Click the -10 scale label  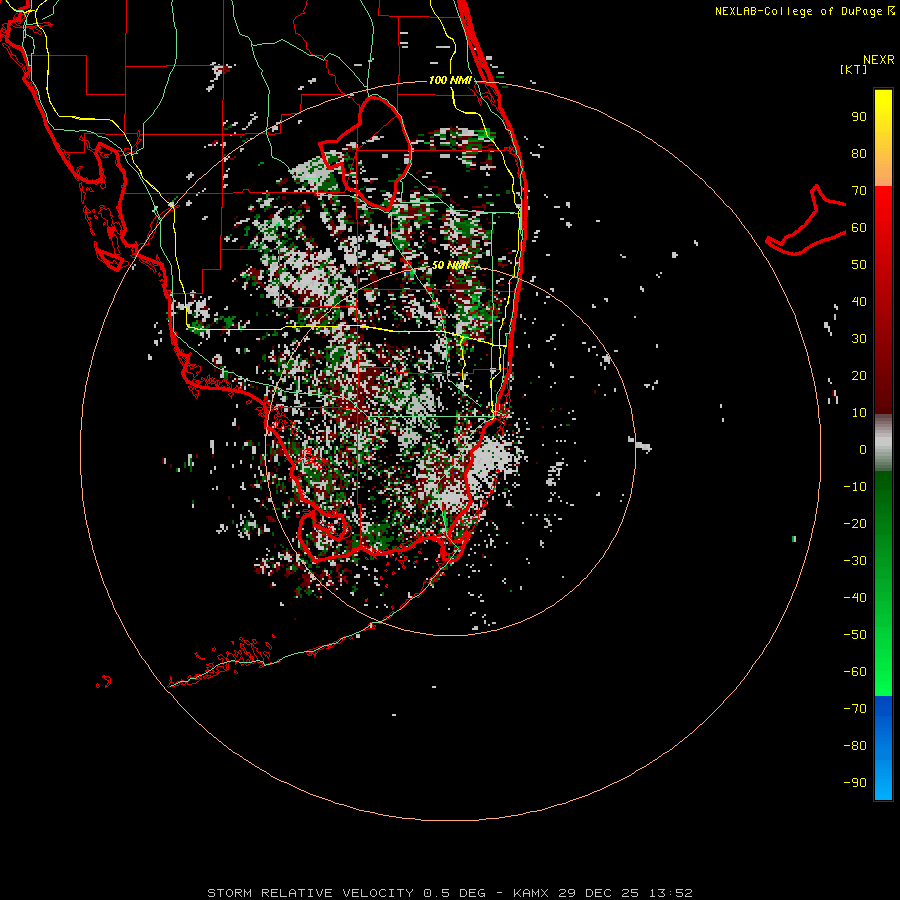coord(855,487)
